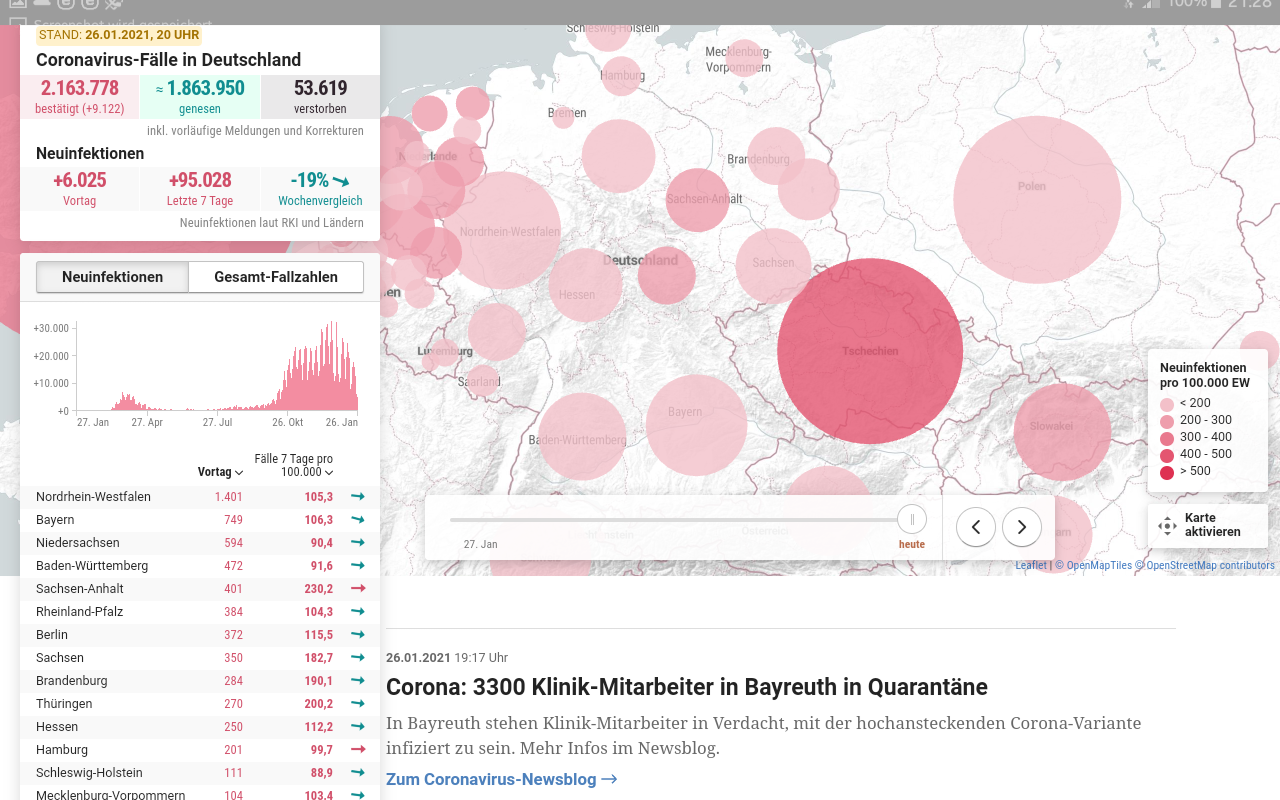Click arrow after Zum Coronavirus-Newsblog

point(609,779)
